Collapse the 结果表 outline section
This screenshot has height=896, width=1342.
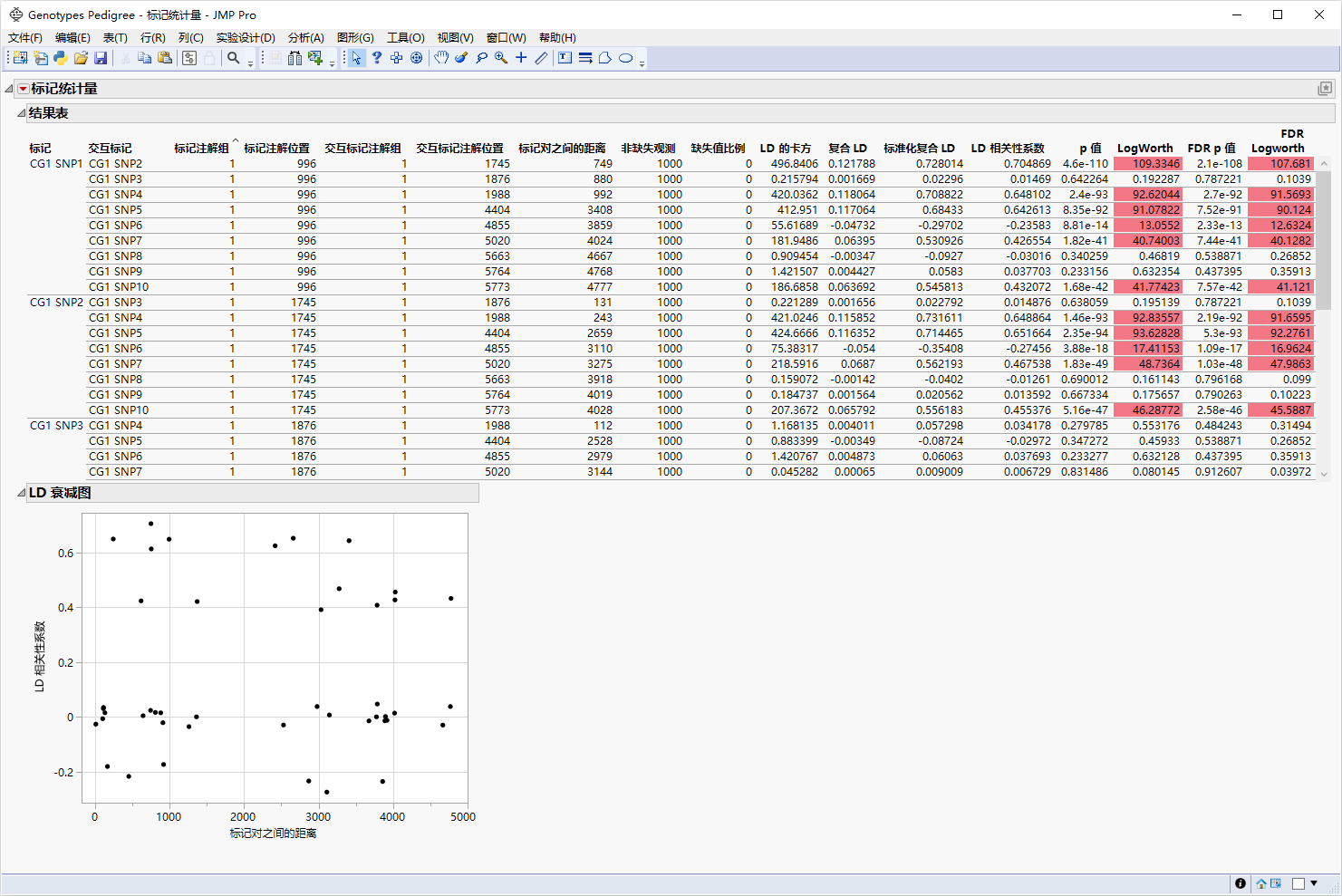(22, 113)
